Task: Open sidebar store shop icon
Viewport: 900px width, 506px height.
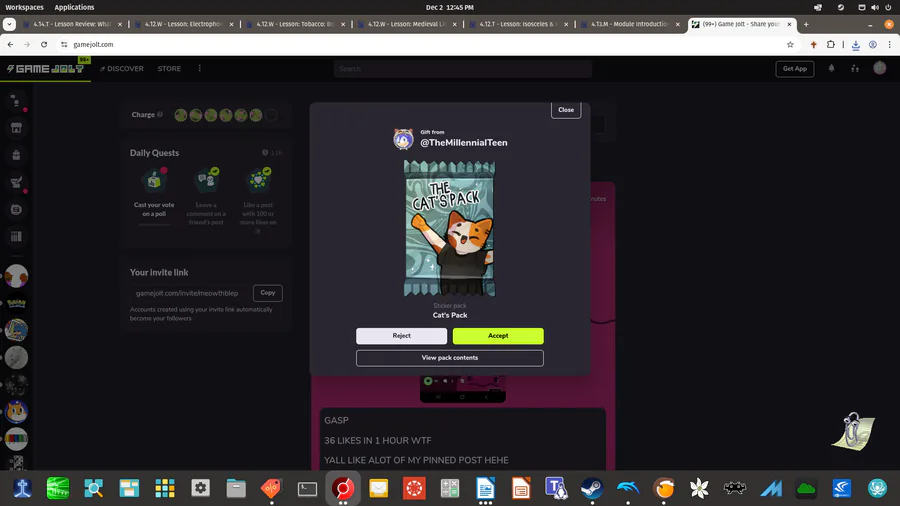Action: (x=16, y=128)
